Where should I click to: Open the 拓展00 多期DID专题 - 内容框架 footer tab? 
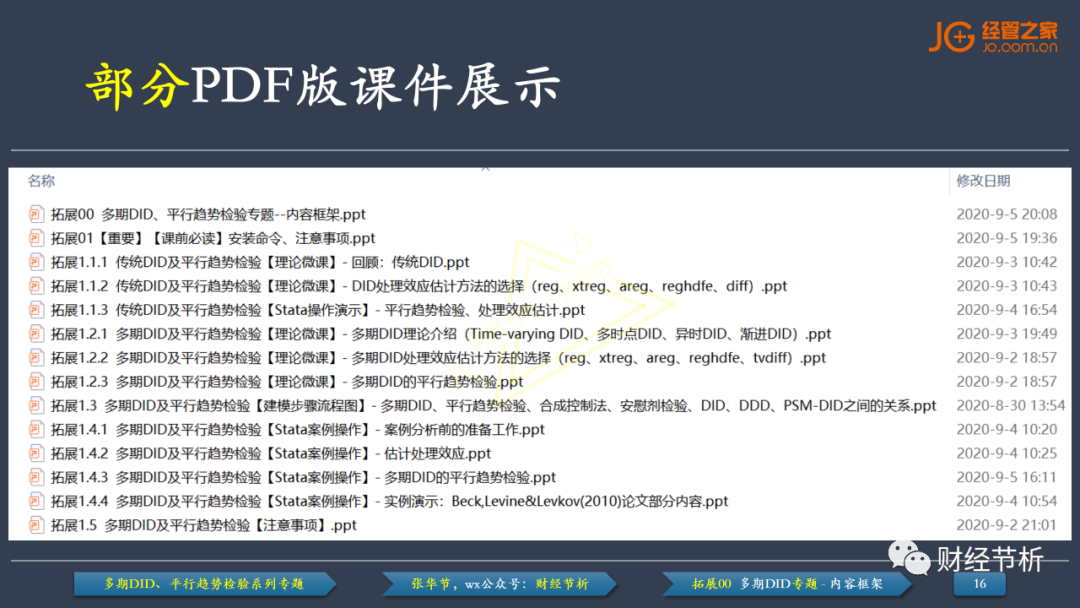tap(787, 583)
